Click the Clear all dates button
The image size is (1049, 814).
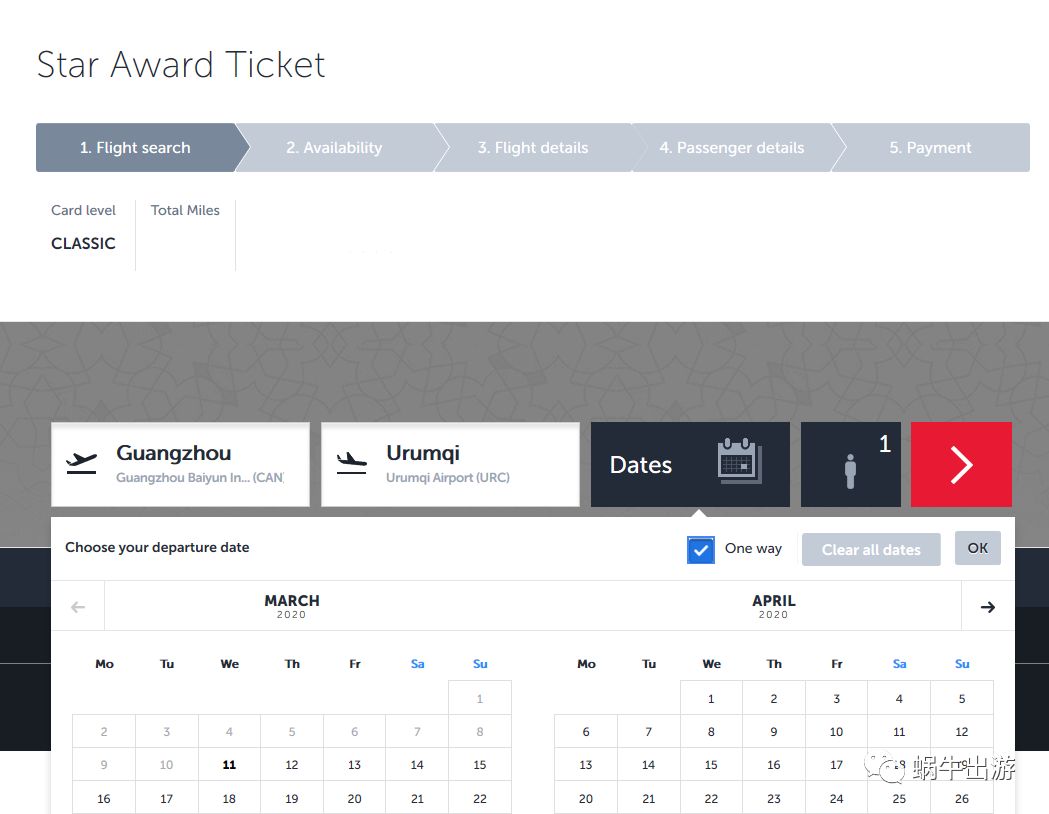point(871,550)
